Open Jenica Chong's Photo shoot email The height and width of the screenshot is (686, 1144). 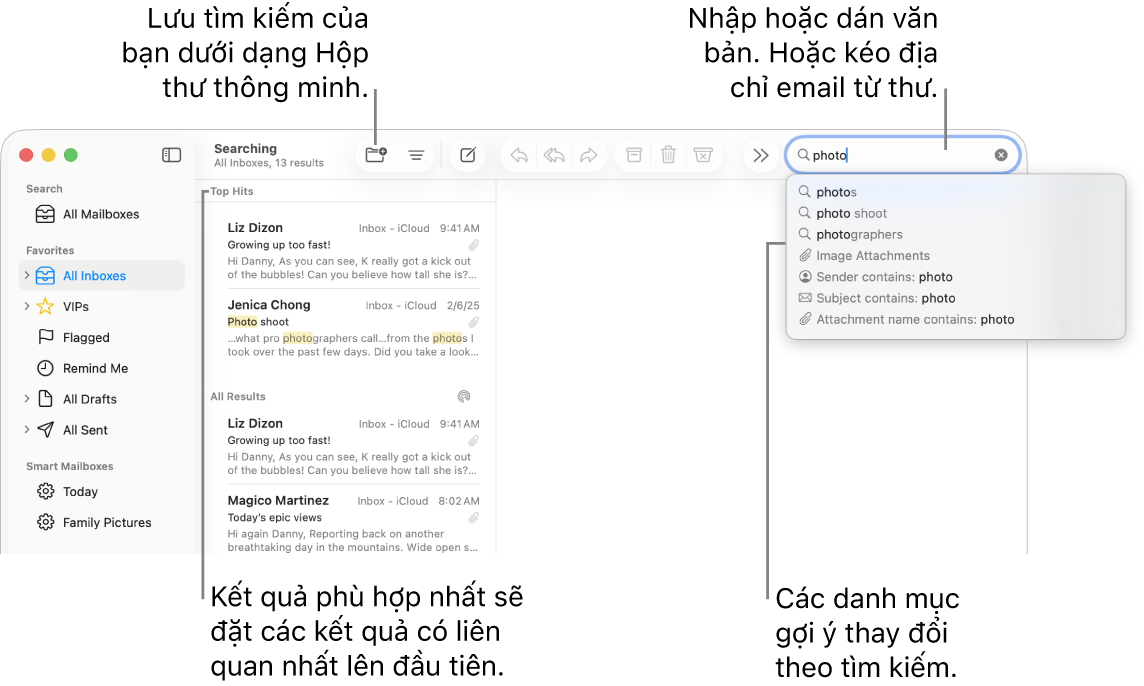pos(353,328)
